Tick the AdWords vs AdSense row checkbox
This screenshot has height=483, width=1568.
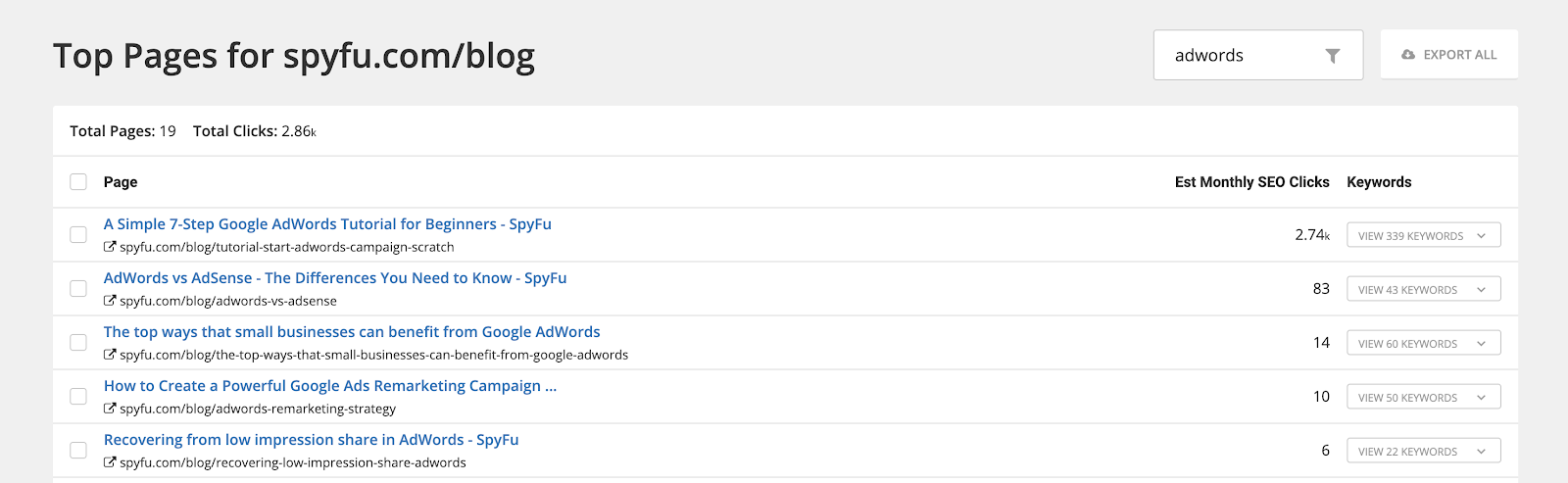pyautogui.click(x=78, y=289)
